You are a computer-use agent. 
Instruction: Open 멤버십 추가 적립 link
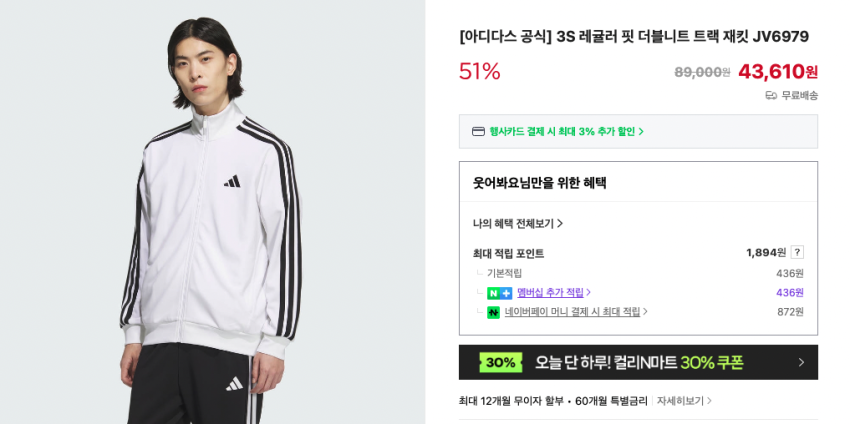pyautogui.click(x=553, y=293)
